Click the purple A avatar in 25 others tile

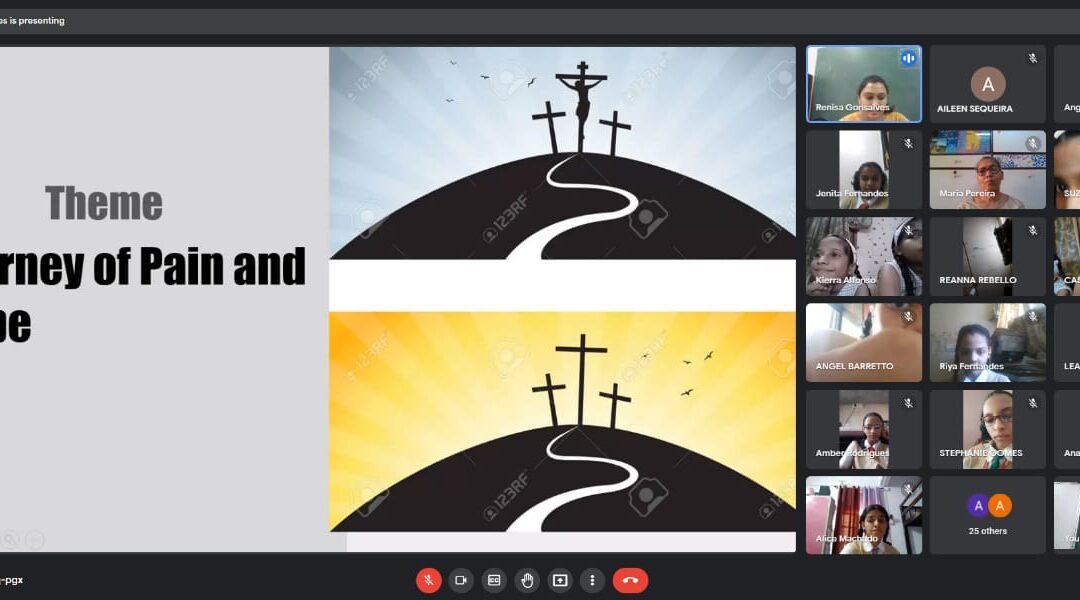(x=978, y=506)
